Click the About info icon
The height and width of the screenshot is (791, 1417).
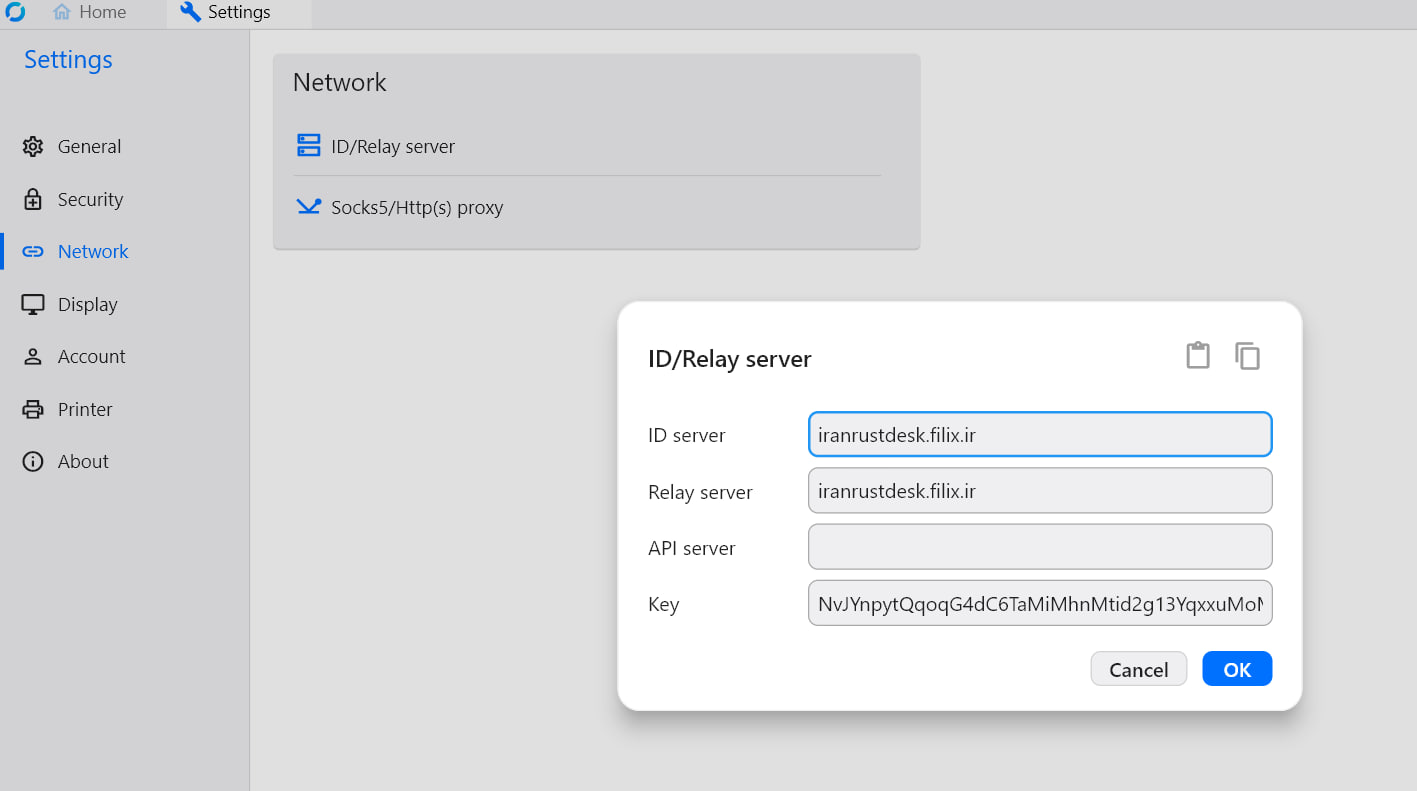coord(33,462)
